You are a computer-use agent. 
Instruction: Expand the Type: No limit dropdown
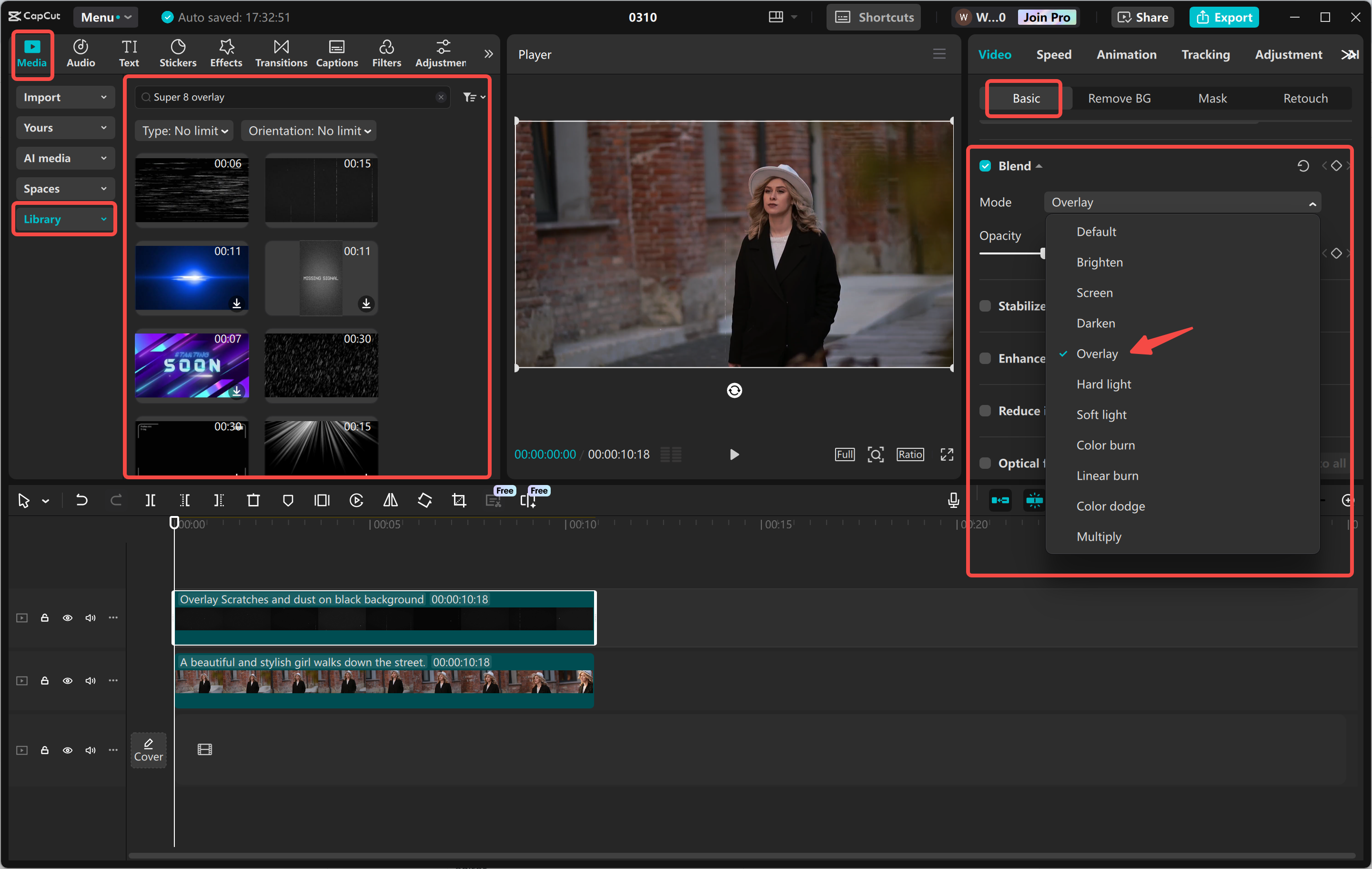click(185, 131)
